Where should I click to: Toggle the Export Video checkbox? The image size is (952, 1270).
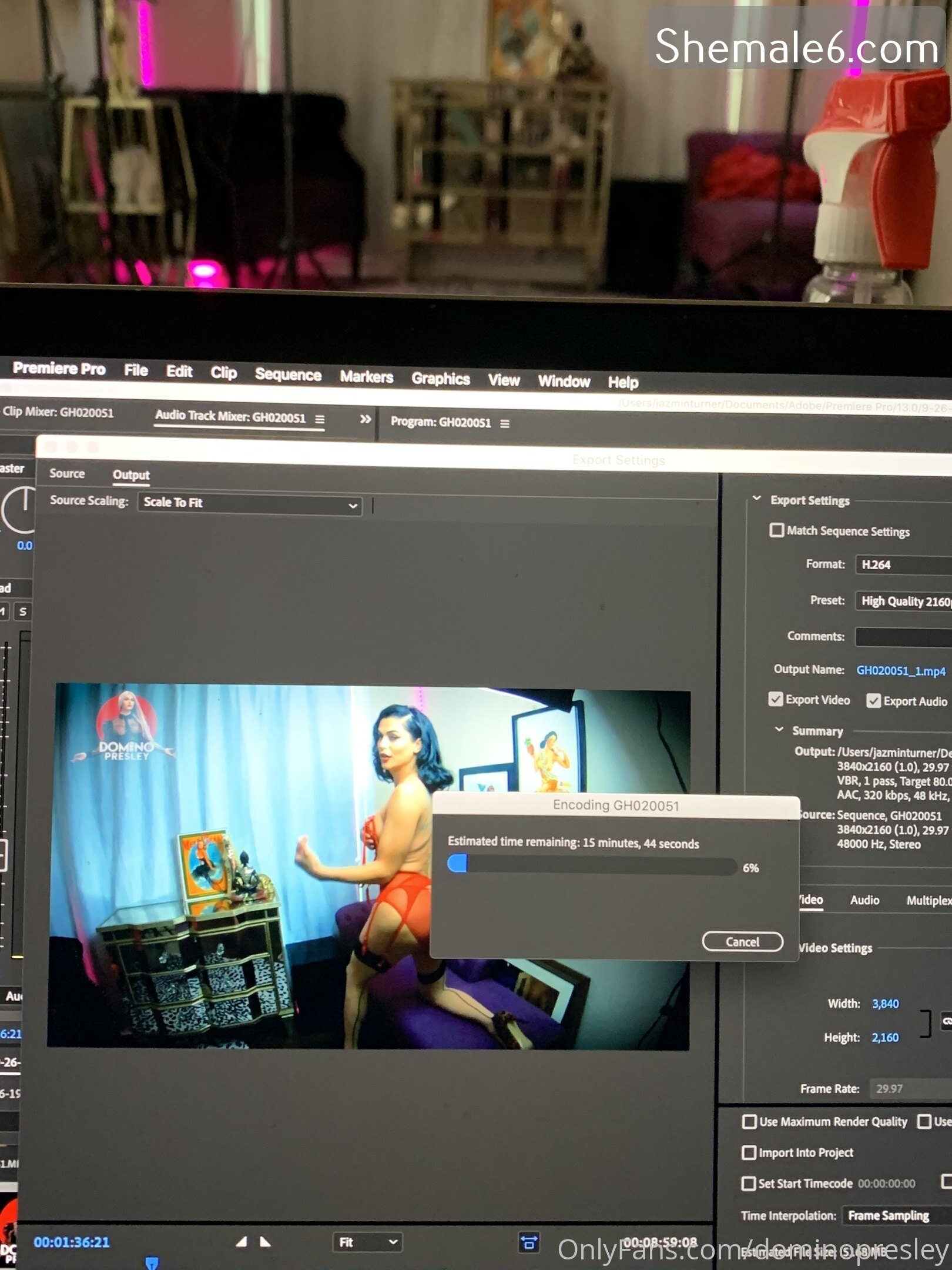(776, 699)
